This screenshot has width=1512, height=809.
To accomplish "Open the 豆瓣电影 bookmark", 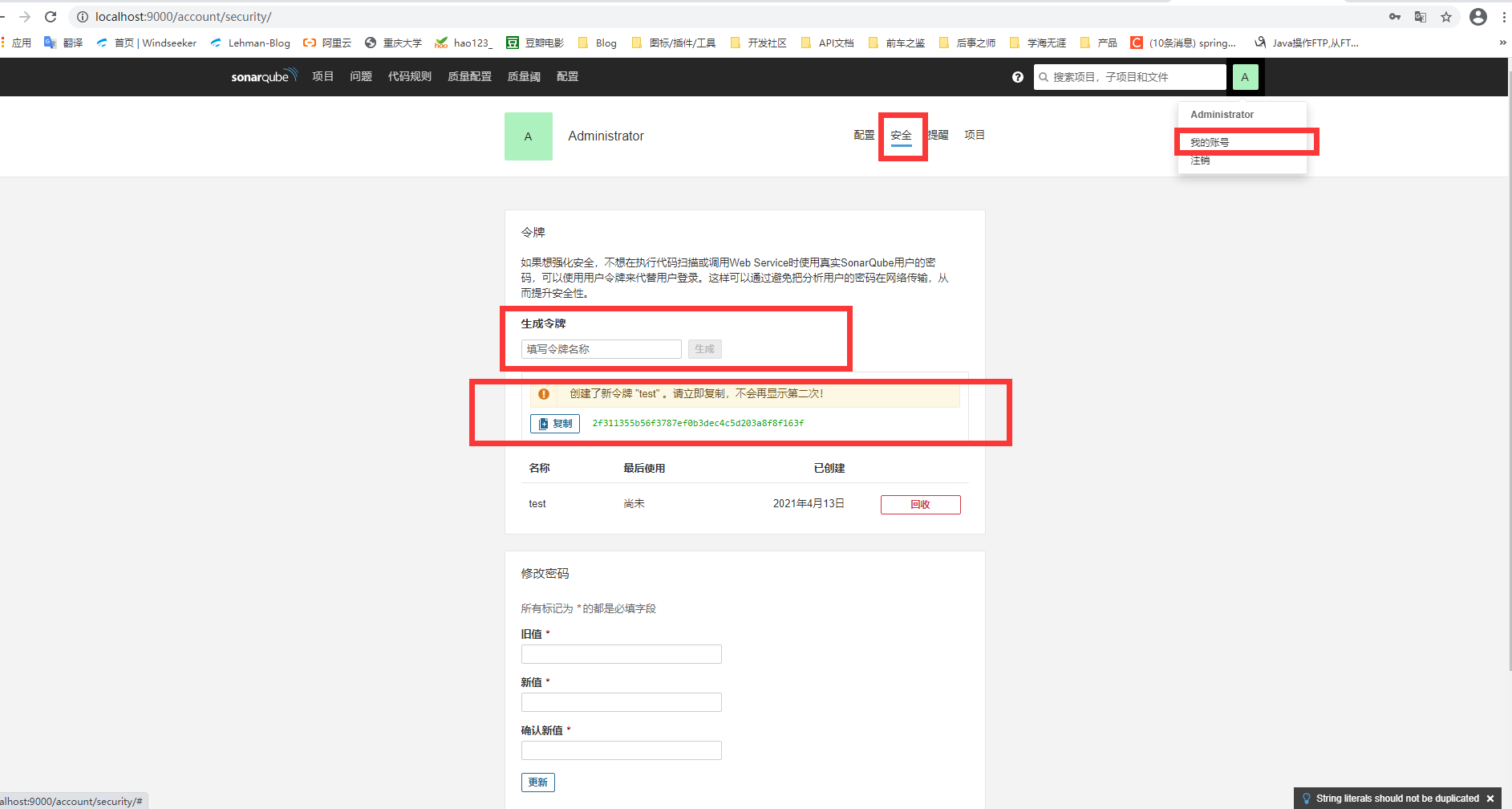I will pyautogui.click(x=535, y=43).
